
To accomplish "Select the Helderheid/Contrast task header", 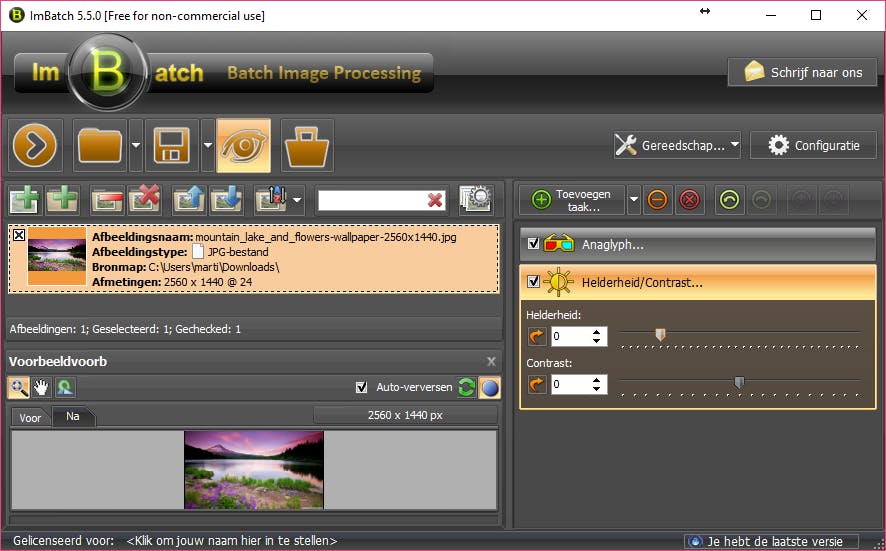I will 697,281.
